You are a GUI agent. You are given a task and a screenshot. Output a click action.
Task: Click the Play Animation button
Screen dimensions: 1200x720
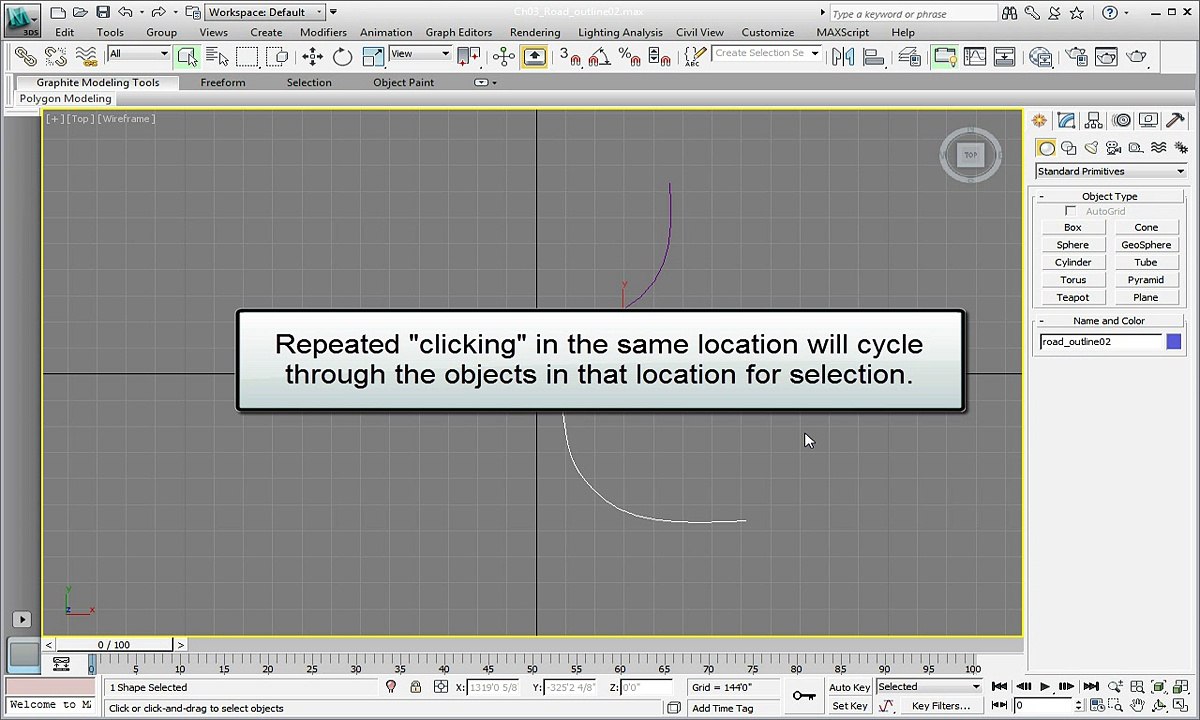pos(1045,687)
